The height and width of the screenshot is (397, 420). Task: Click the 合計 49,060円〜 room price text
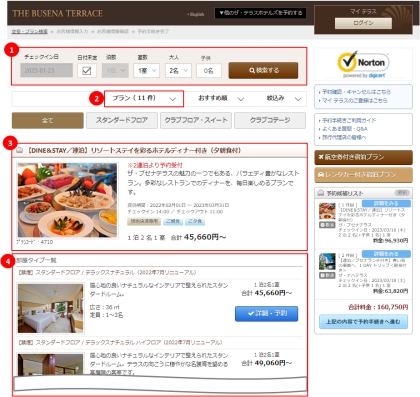pyautogui.click(x=266, y=363)
